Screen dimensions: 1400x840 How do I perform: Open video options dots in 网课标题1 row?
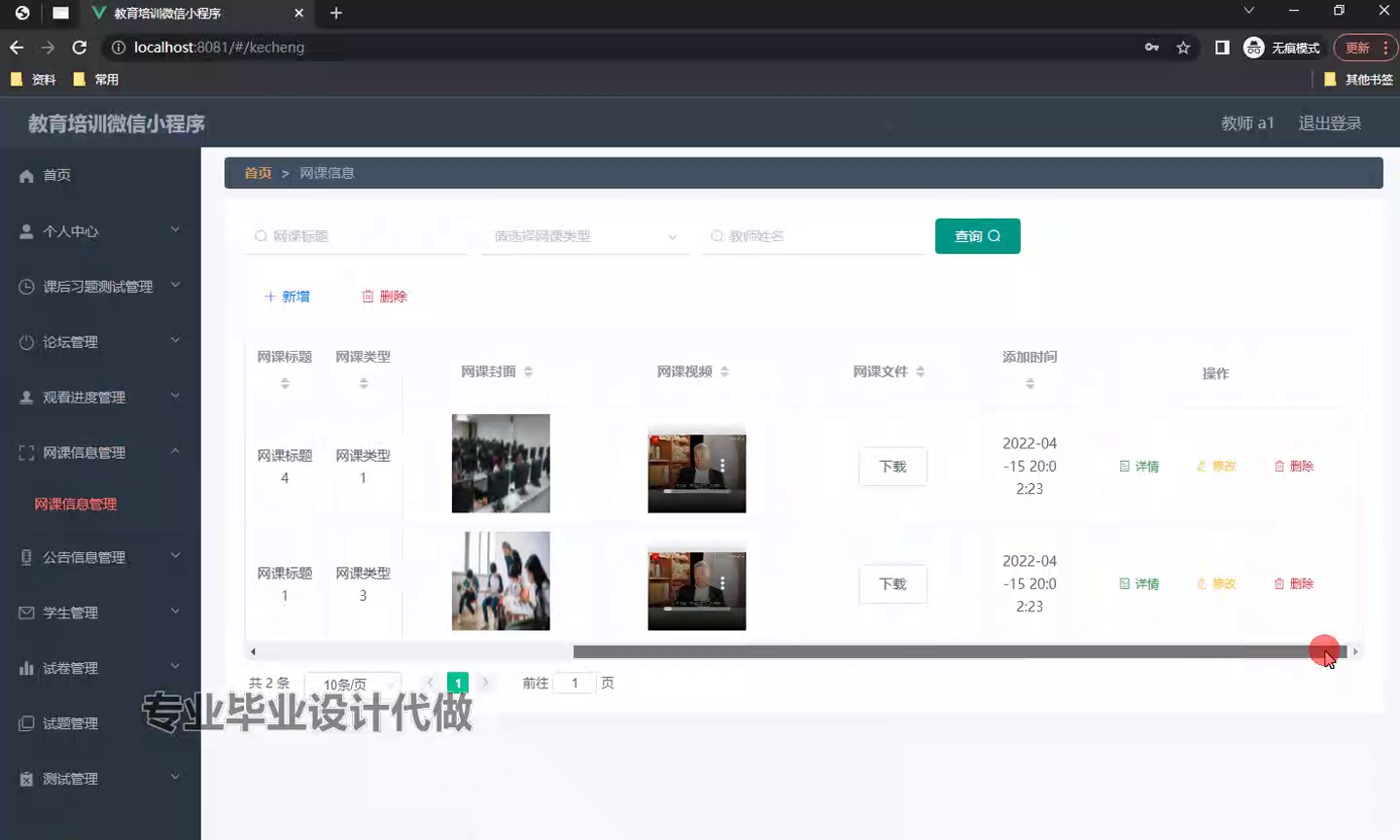tap(722, 583)
